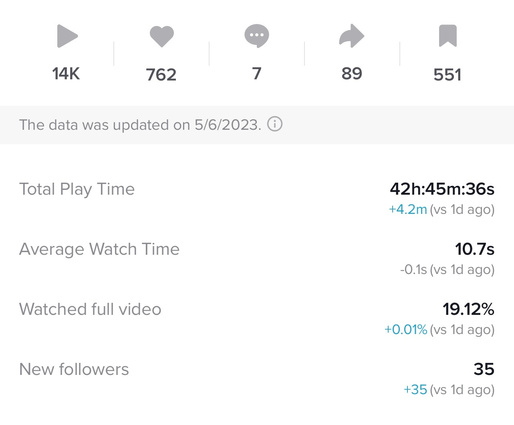This screenshot has height=425, width=514.
Task: Tap the info icon beside update date
Action: click(275, 124)
